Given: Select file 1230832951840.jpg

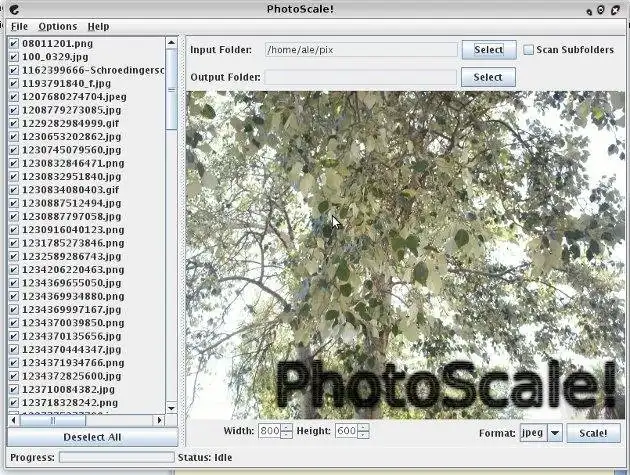Looking at the screenshot, I should pos(72,176).
